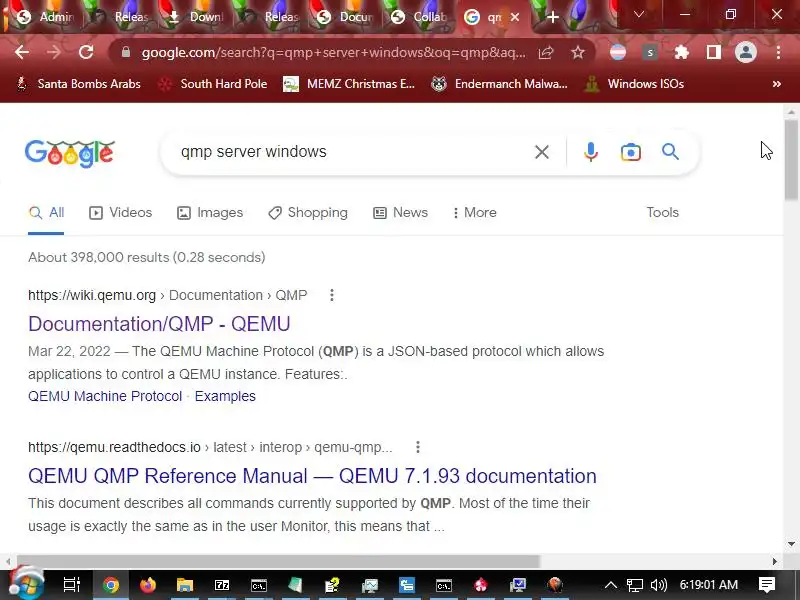Switch to the Admin browser tab
Image resolution: width=800 pixels, height=600 pixels.
point(46,17)
